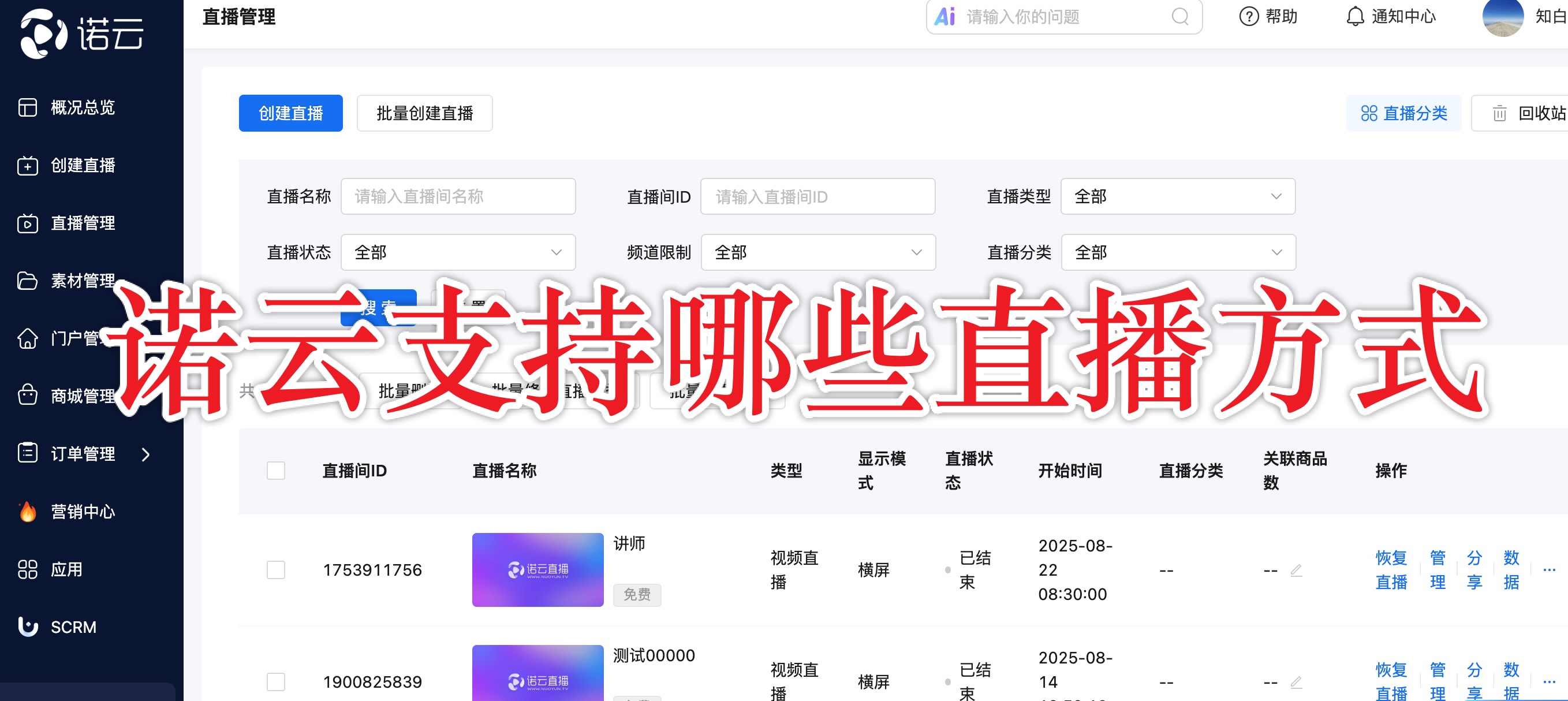Go to material management in sidebar

coord(82,281)
